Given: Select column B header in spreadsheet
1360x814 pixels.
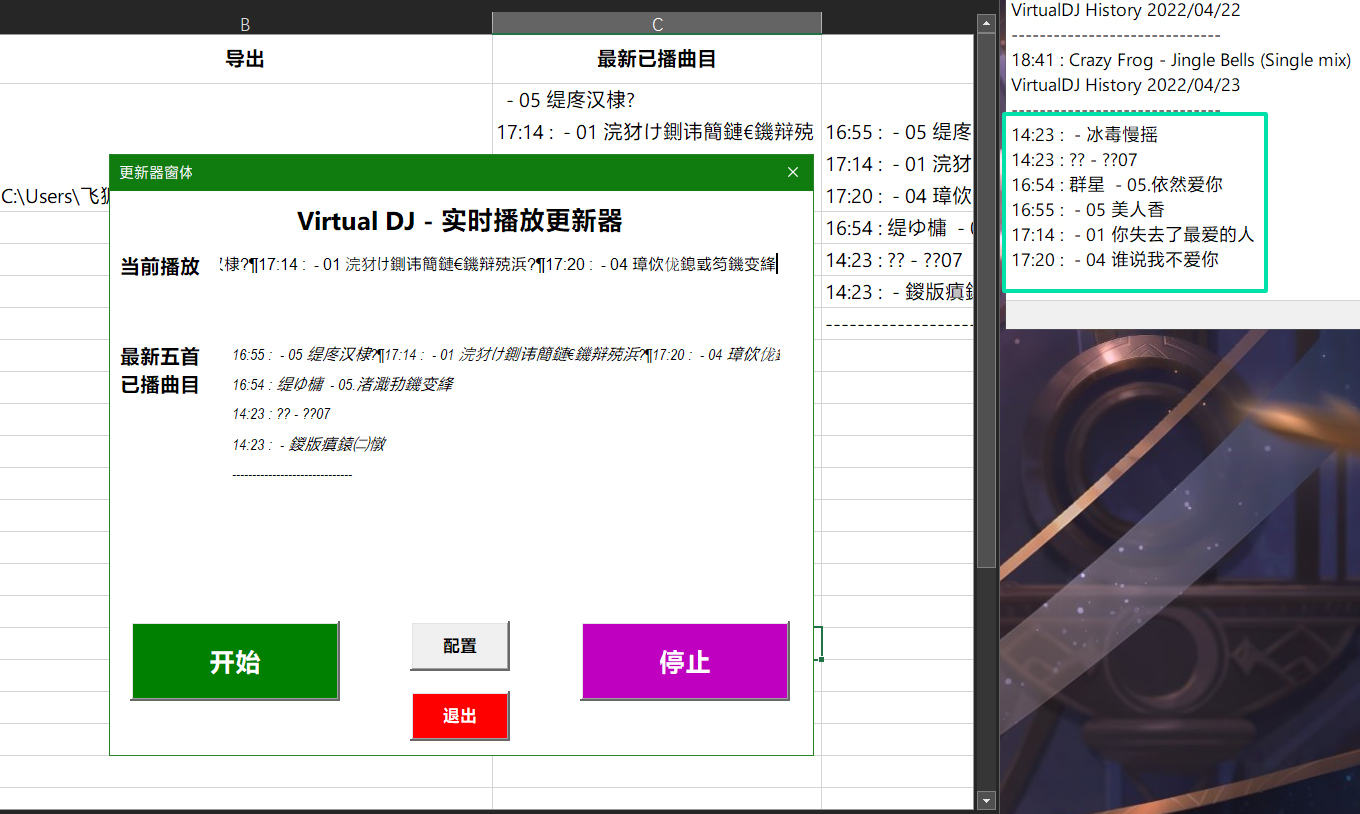Looking at the screenshot, I should click(x=245, y=23).
